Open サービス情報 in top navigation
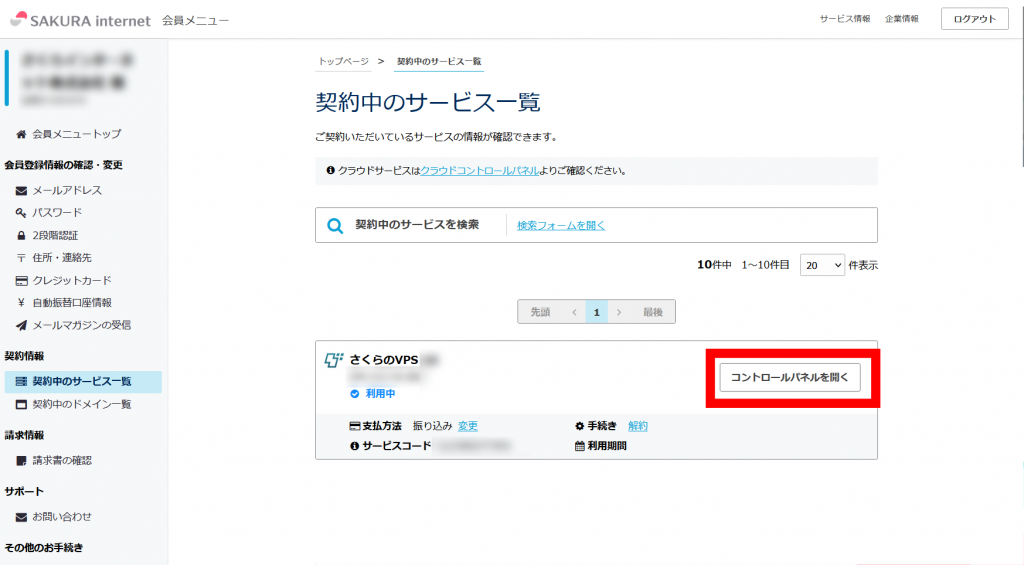Screen dimensions: 1024x565 click(x=845, y=19)
